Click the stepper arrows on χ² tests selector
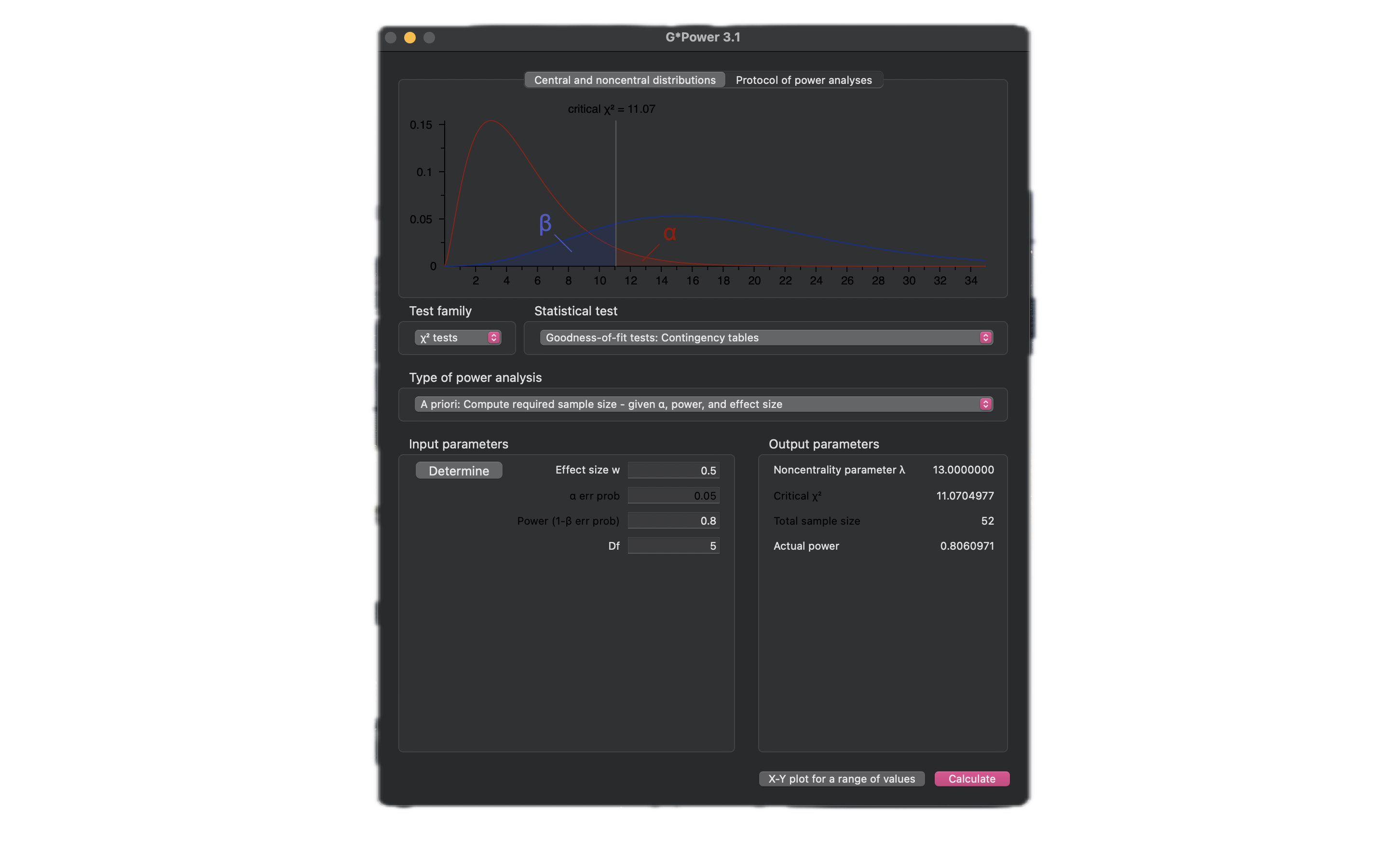 493,338
